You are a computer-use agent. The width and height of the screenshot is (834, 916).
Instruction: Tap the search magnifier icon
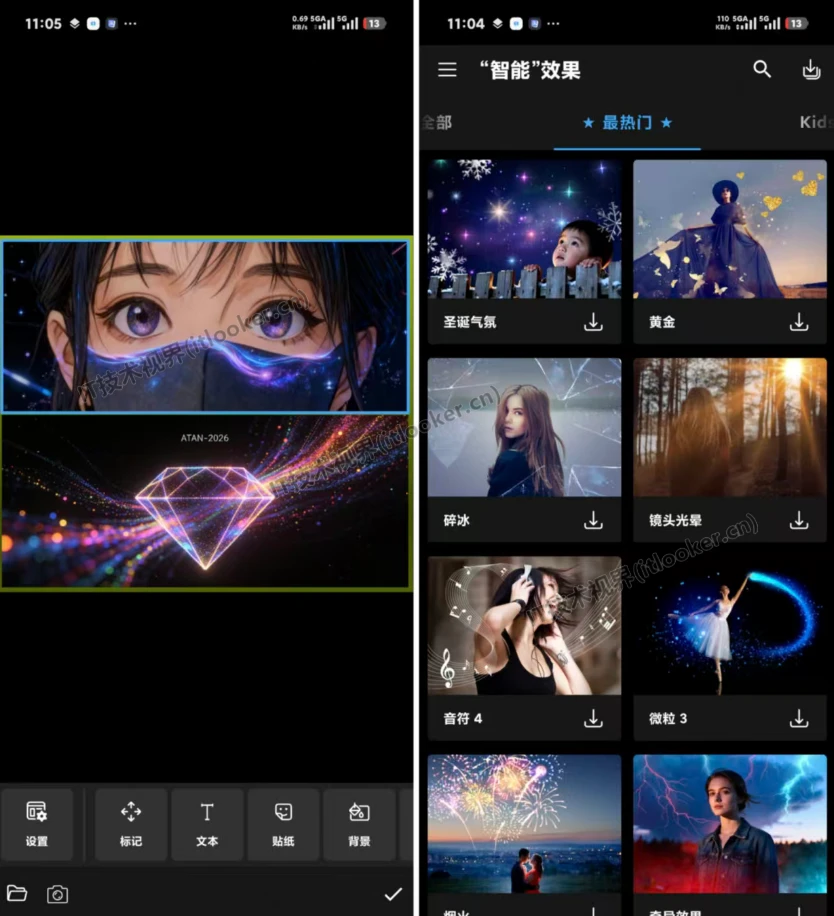pos(762,69)
